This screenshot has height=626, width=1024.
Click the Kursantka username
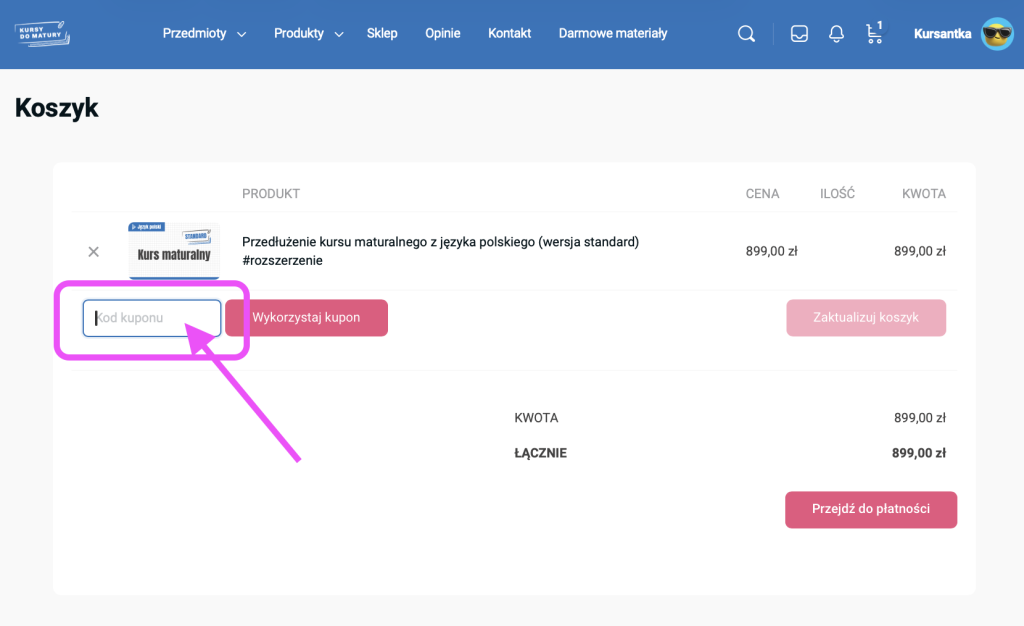(x=942, y=34)
